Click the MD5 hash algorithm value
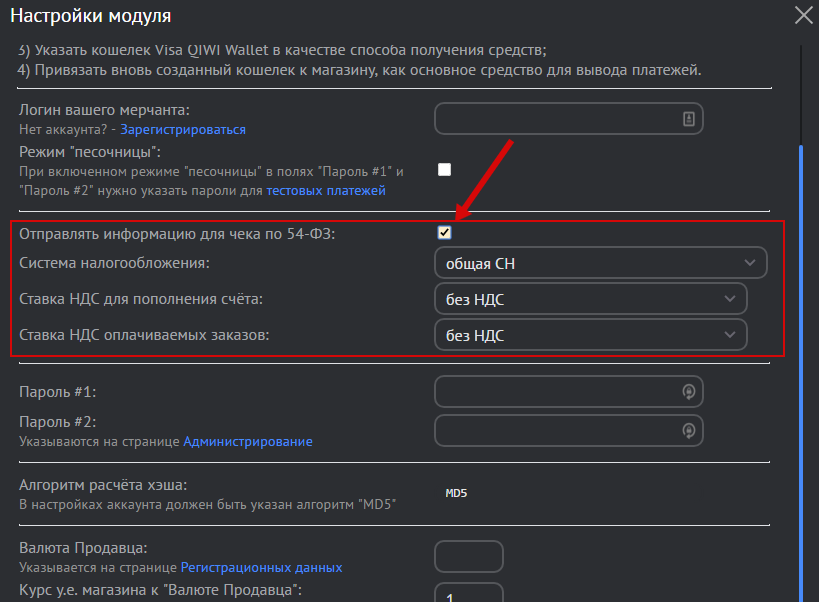Image resolution: width=819 pixels, height=602 pixels. pos(456,493)
